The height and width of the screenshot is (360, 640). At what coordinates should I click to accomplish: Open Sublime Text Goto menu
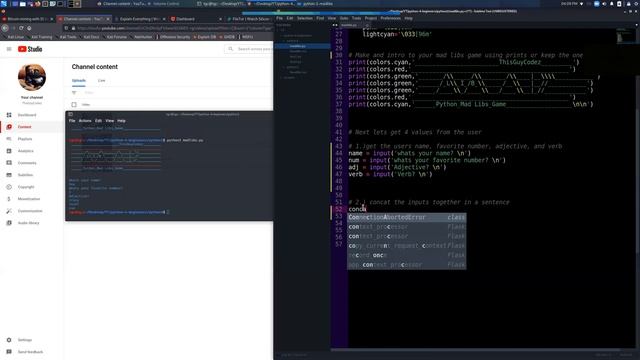click(344, 18)
